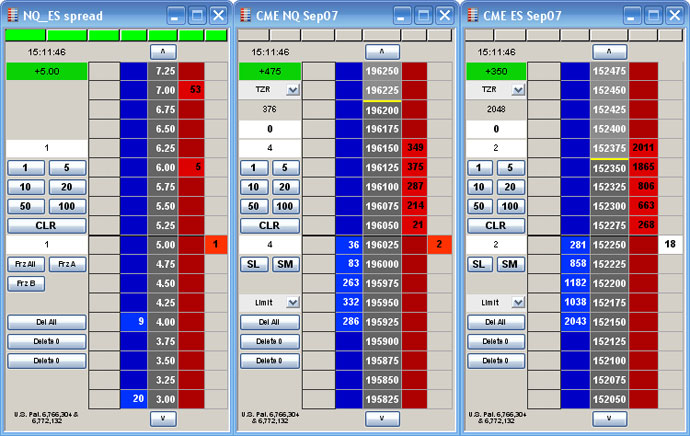Screen dimensions: 690x436
Task: Click the NQ_ES spread title bar app icon
Action: tap(14, 15)
